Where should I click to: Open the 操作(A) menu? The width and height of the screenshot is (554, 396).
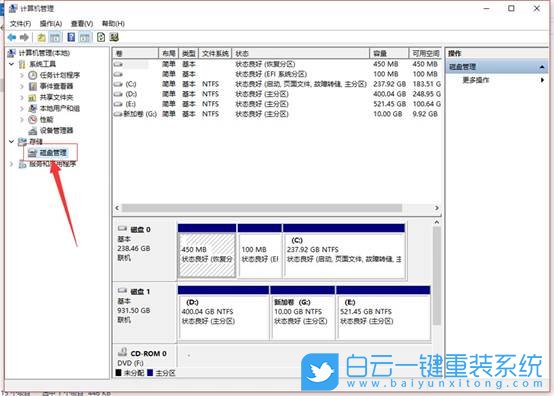[x=51, y=24]
